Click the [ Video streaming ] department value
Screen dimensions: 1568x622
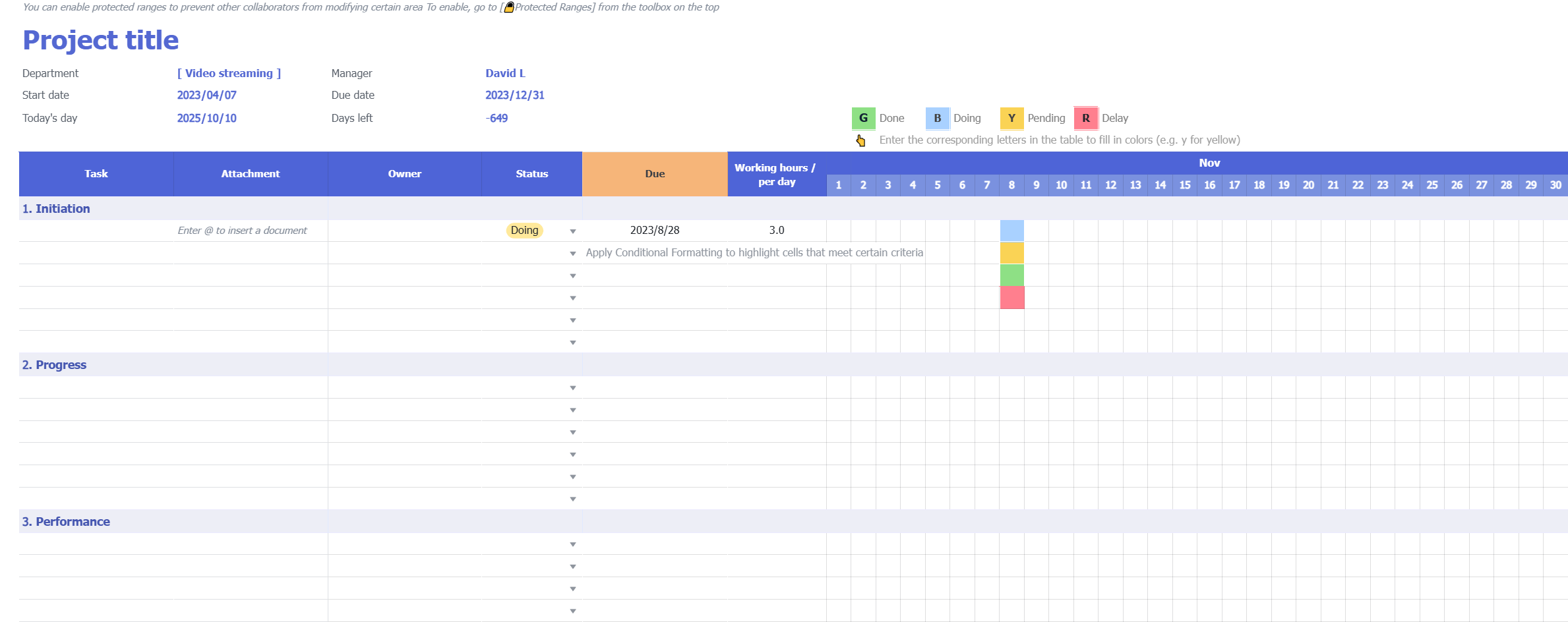pyautogui.click(x=229, y=73)
